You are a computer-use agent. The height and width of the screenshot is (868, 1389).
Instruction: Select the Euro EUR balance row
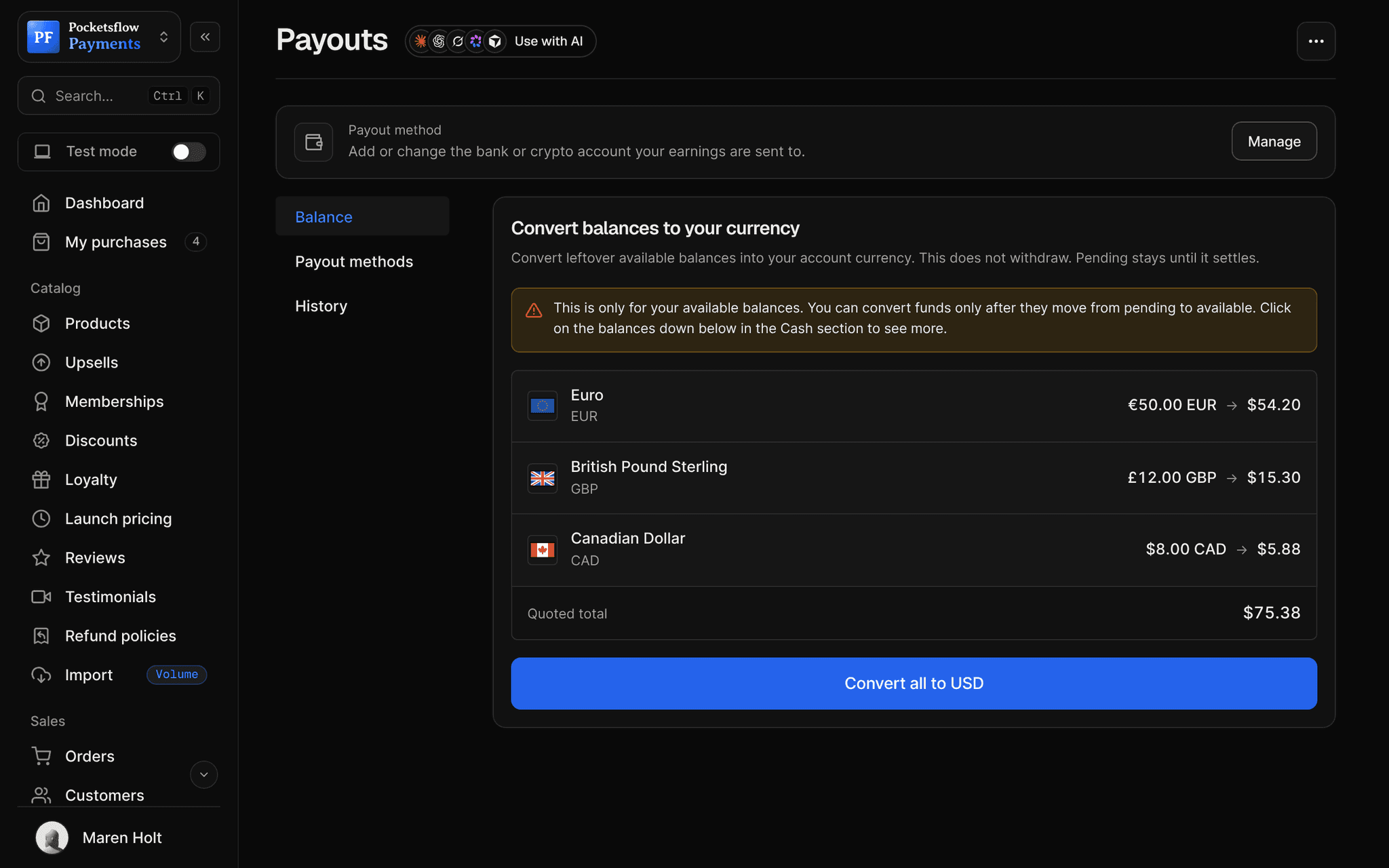(x=914, y=406)
